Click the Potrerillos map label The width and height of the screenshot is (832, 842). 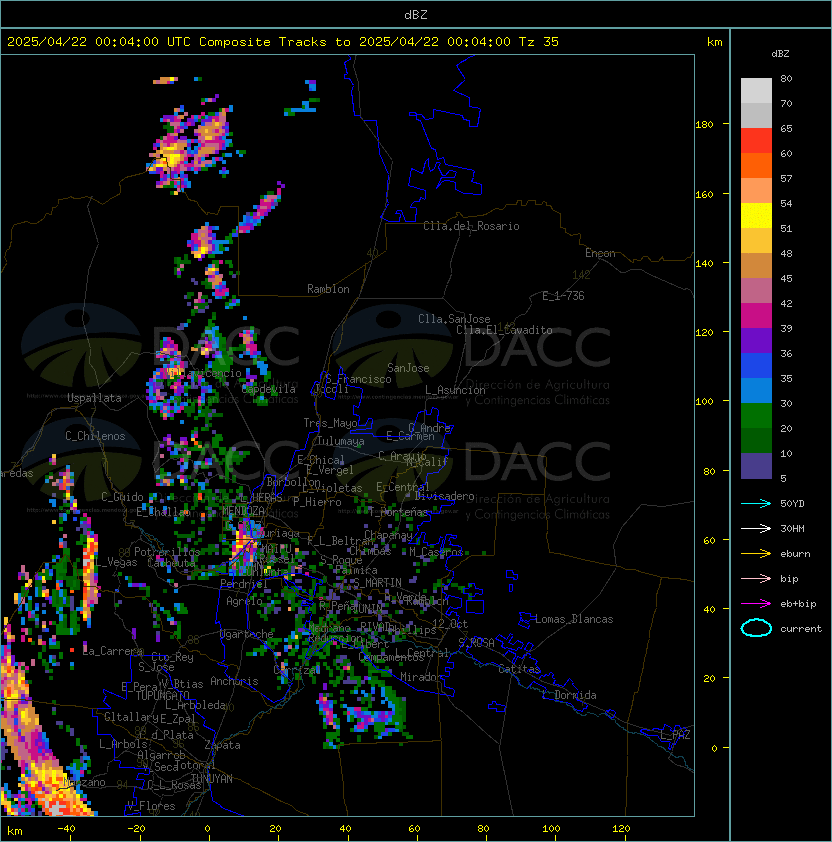tap(167, 552)
